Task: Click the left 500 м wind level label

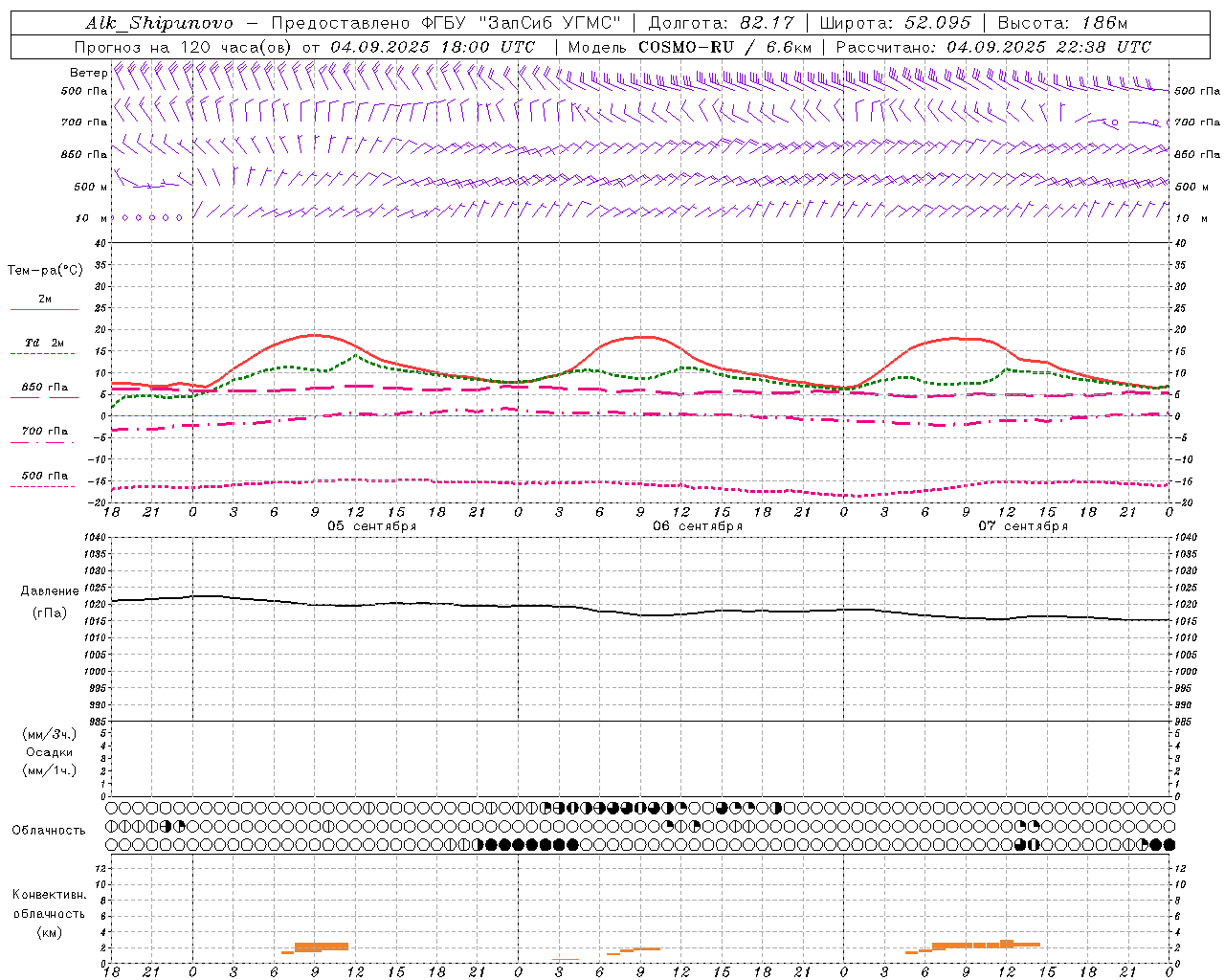Action: coord(91,187)
